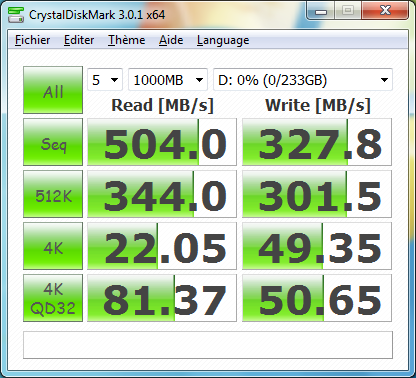
Task: Start the 512K benchmark test
Action: (x=53, y=194)
